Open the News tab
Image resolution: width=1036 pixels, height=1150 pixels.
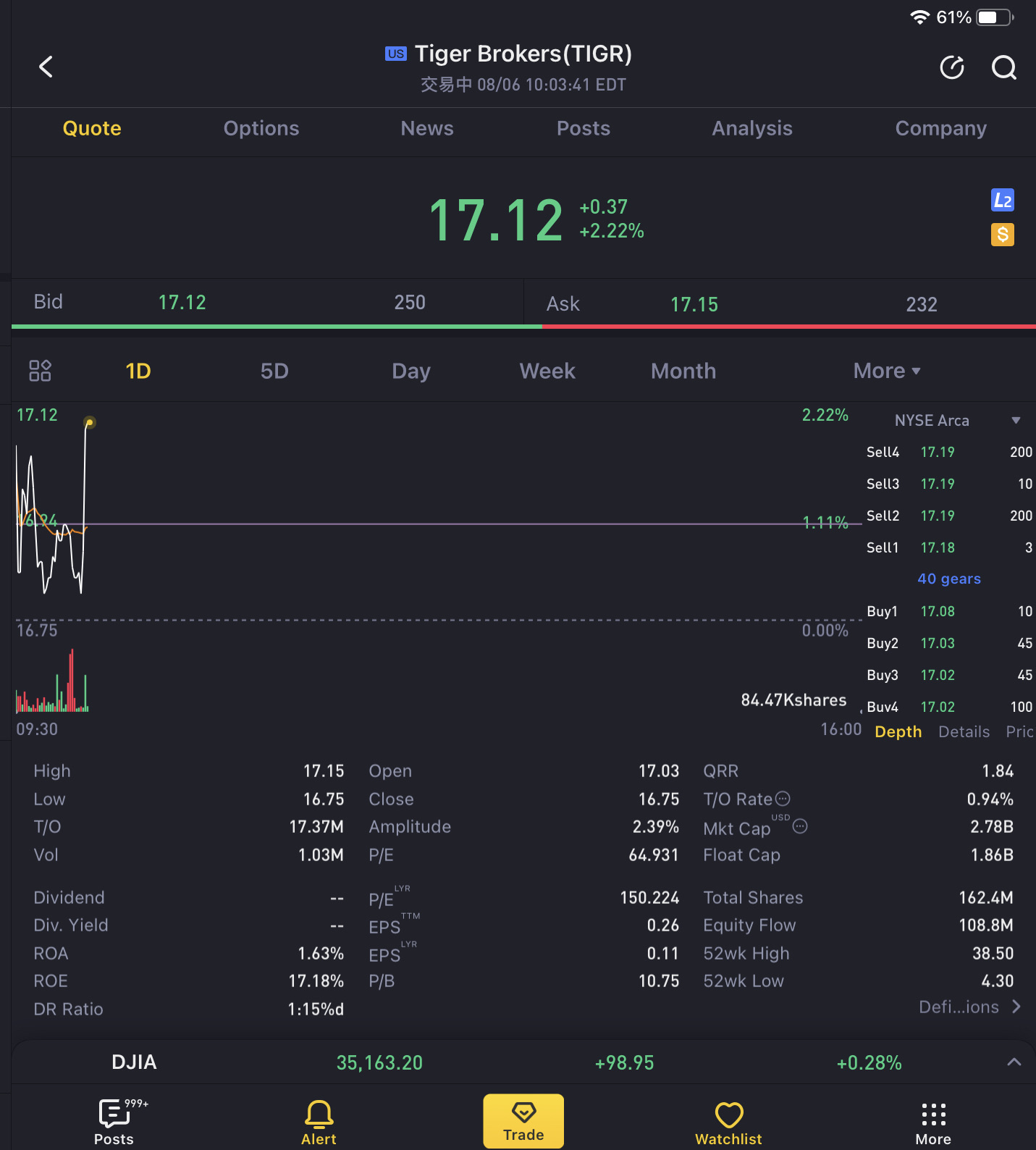pyautogui.click(x=427, y=128)
